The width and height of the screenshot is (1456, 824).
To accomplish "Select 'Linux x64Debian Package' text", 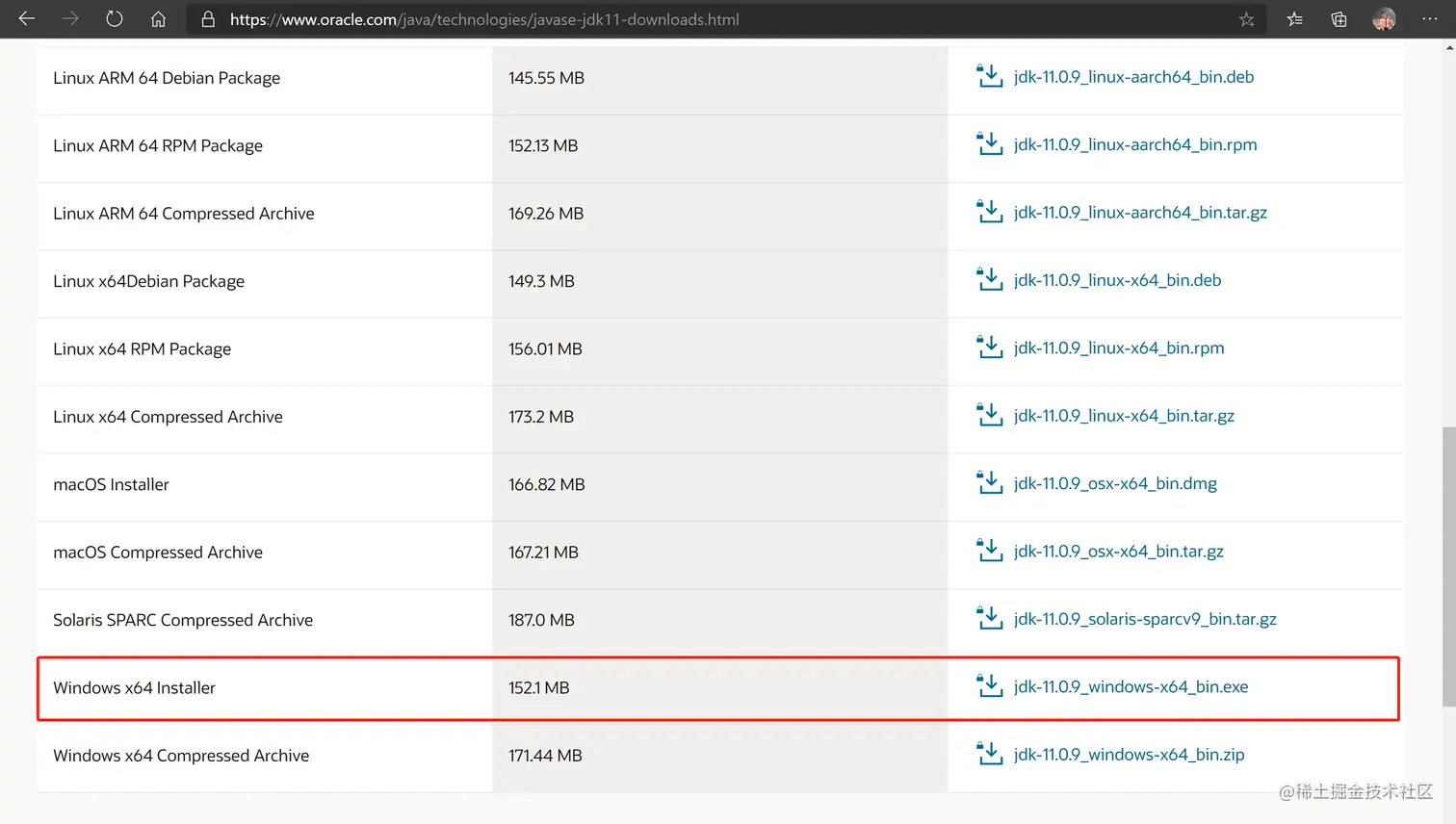I will tap(148, 281).
